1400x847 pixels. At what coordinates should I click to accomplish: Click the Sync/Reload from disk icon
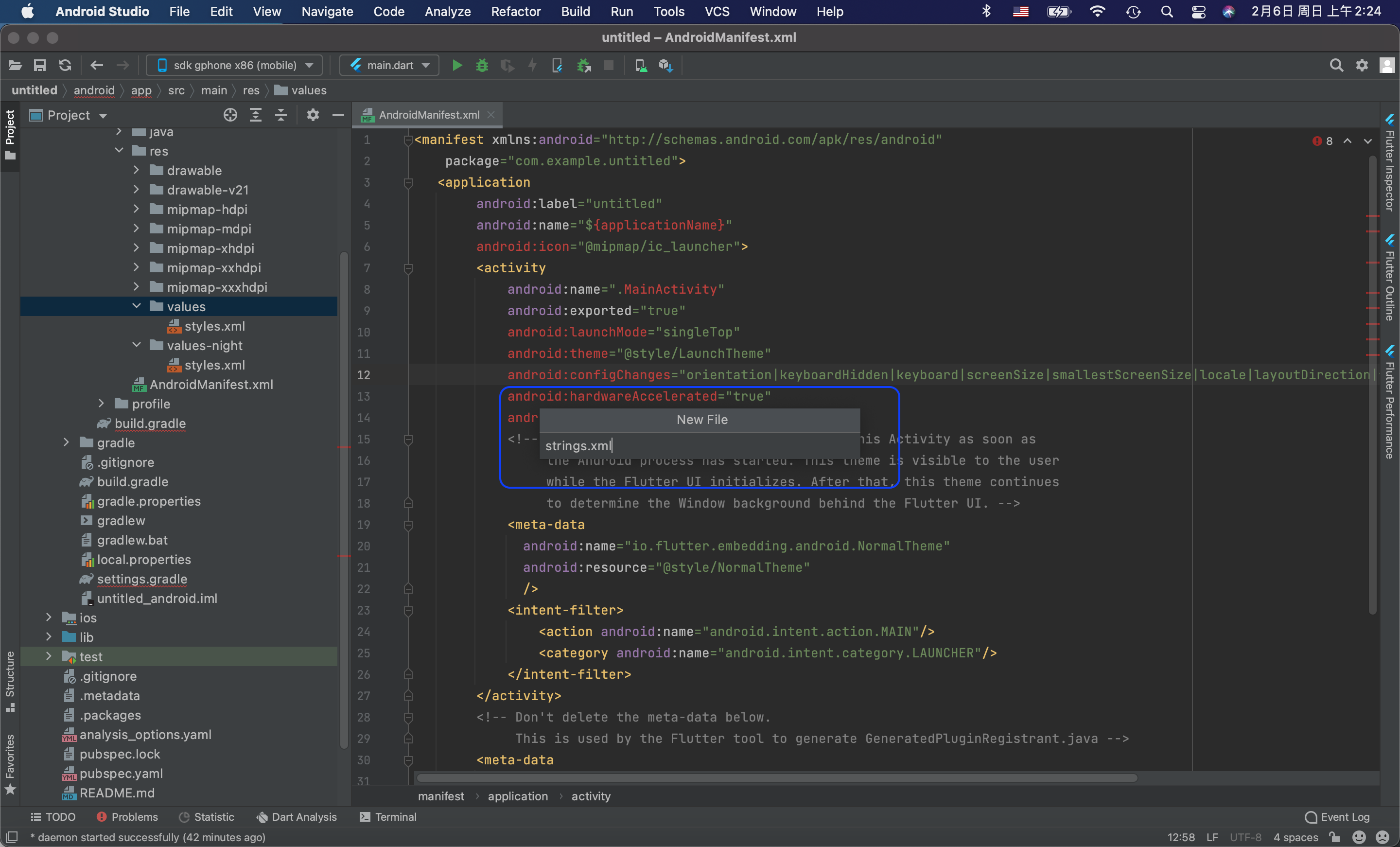tap(65, 65)
